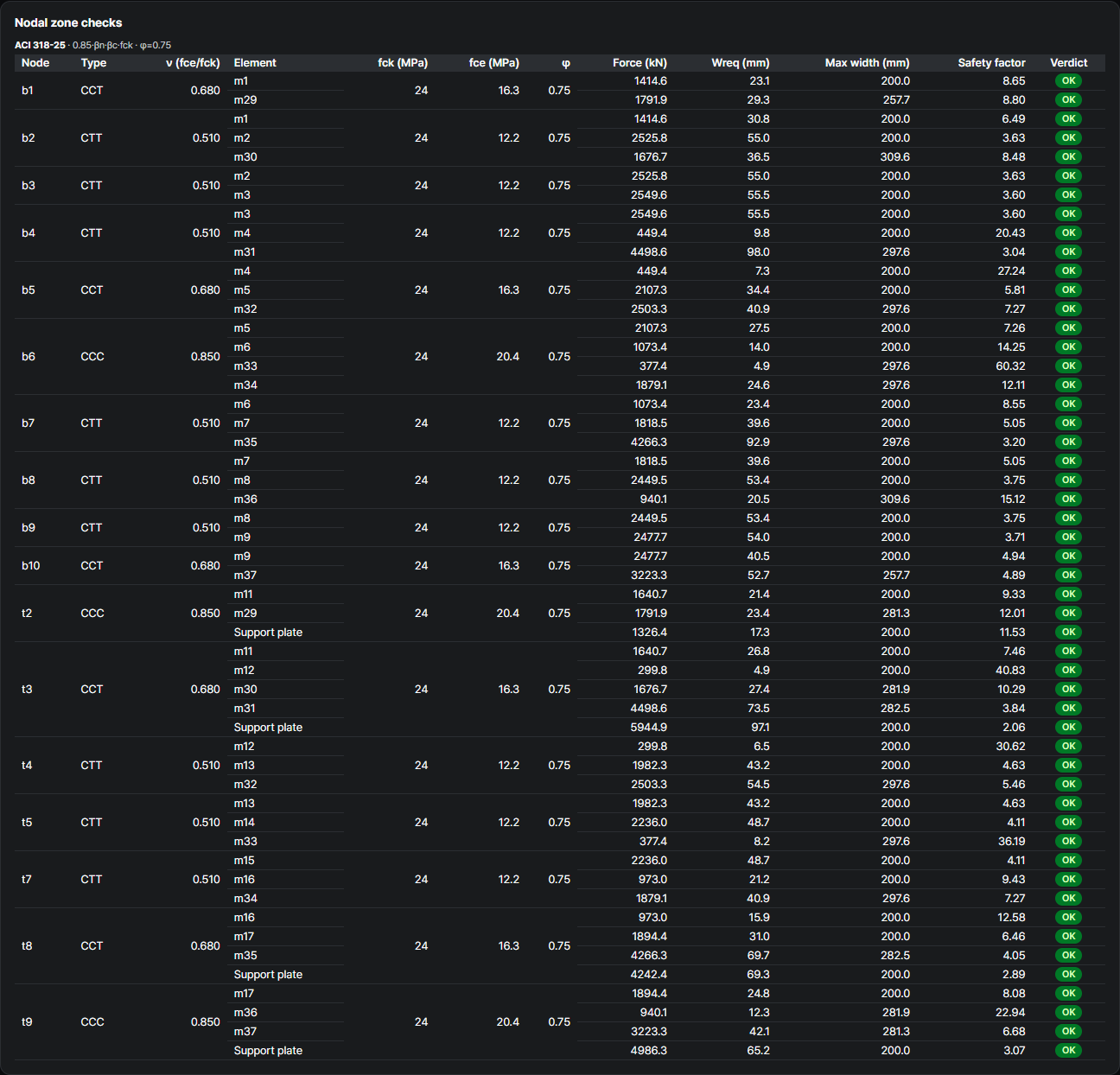1120x1075 pixels.
Task: Select the fck (MPa) column header
Action: (x=403, y=63)
